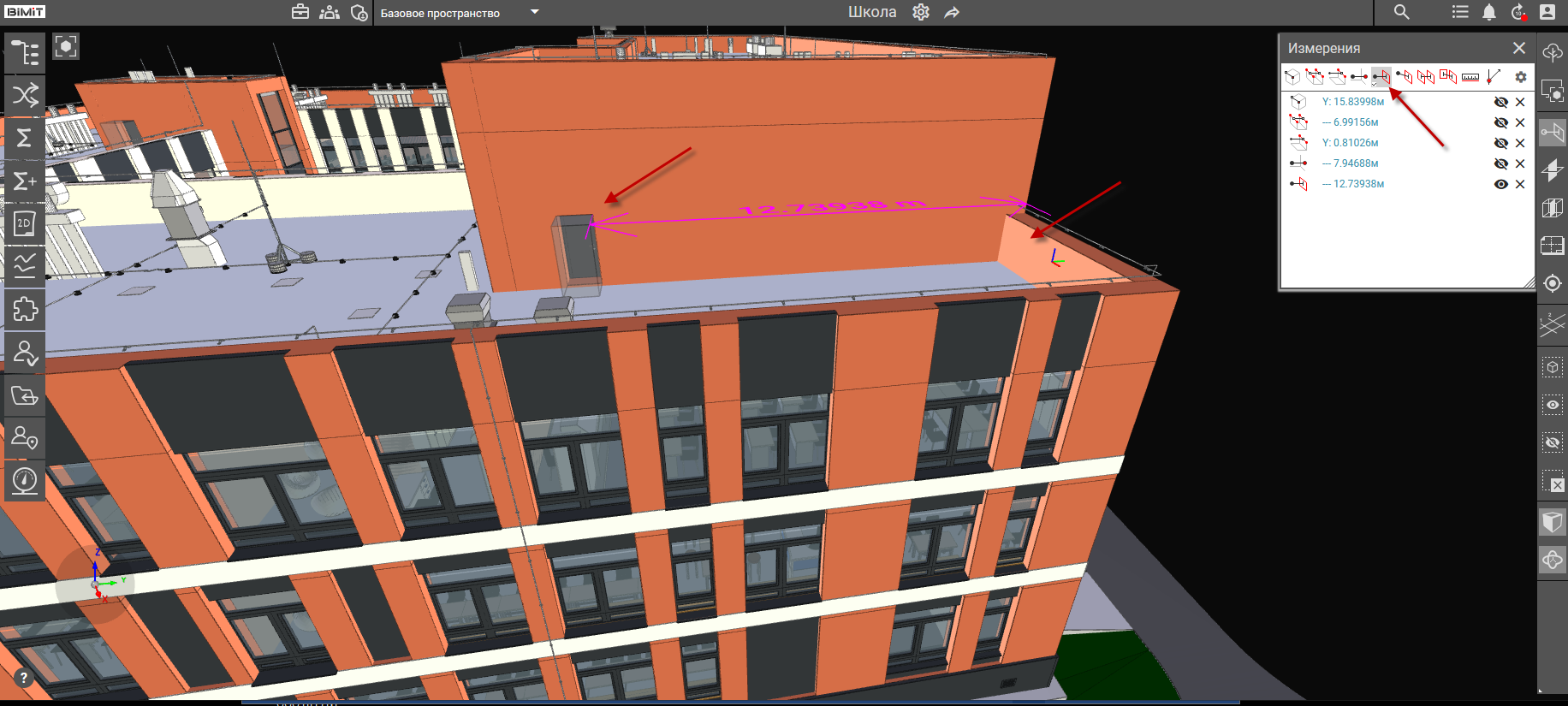The height and width of the screenshot is (706, 1568).
Task: Delete the Y: 0.81026м measurement
Action: click(1520, 143)
